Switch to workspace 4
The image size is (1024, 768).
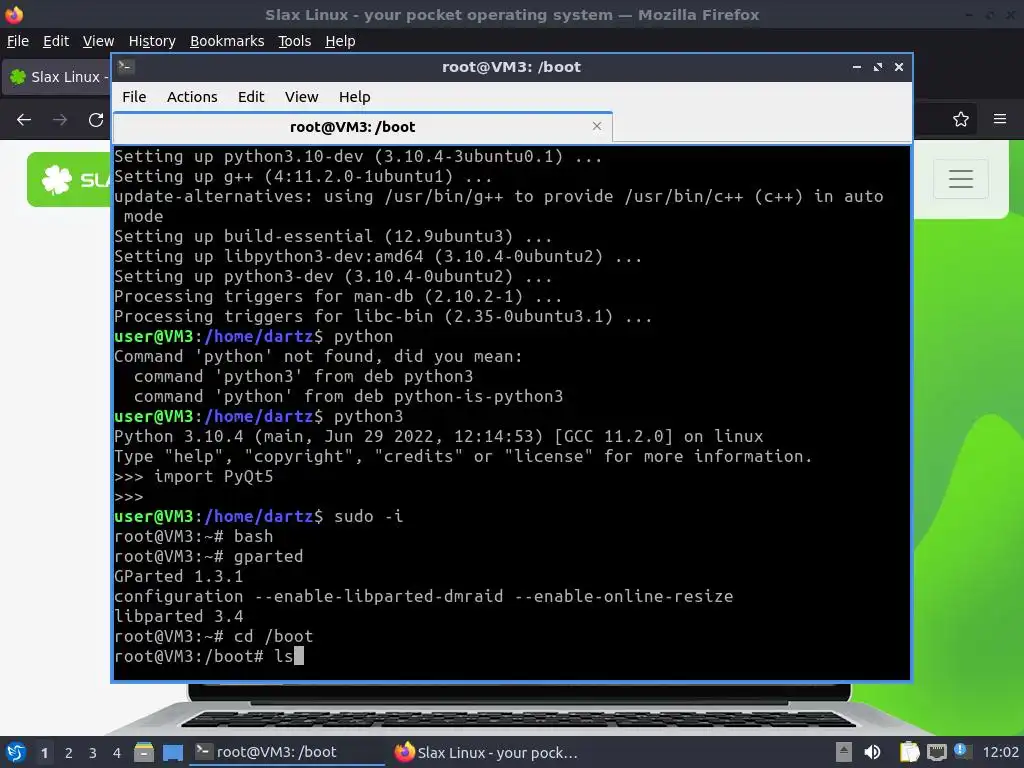tap(117, 753)
